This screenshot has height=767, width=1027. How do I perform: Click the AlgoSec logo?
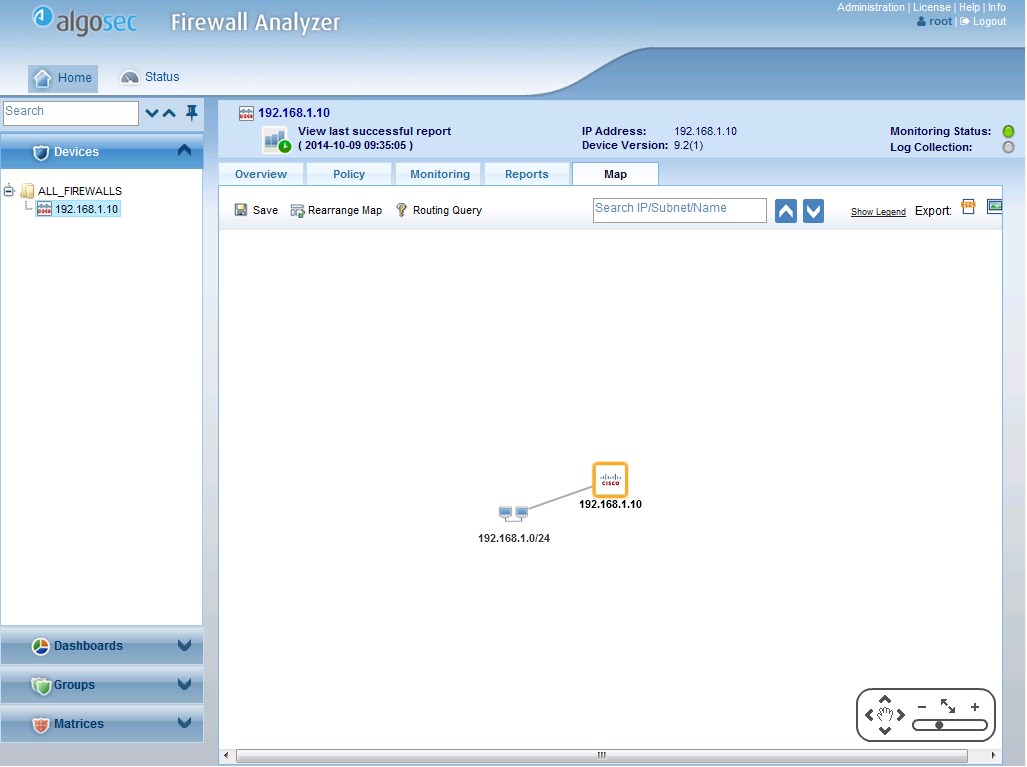(x=85, y=21)
